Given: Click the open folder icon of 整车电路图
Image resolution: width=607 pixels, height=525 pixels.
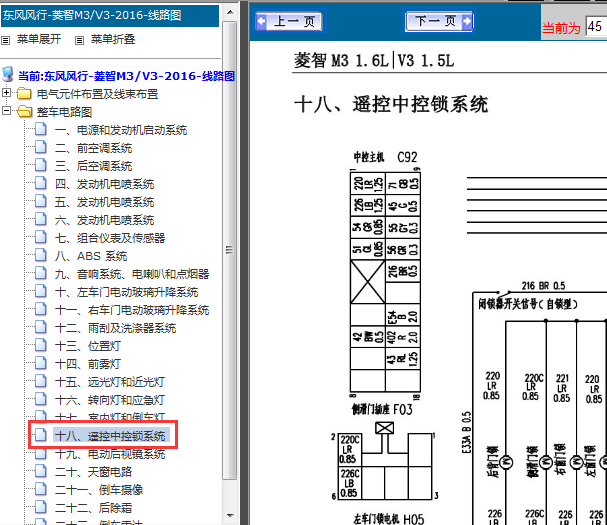Looking at the screenshot, I should (x=25, y=112).
